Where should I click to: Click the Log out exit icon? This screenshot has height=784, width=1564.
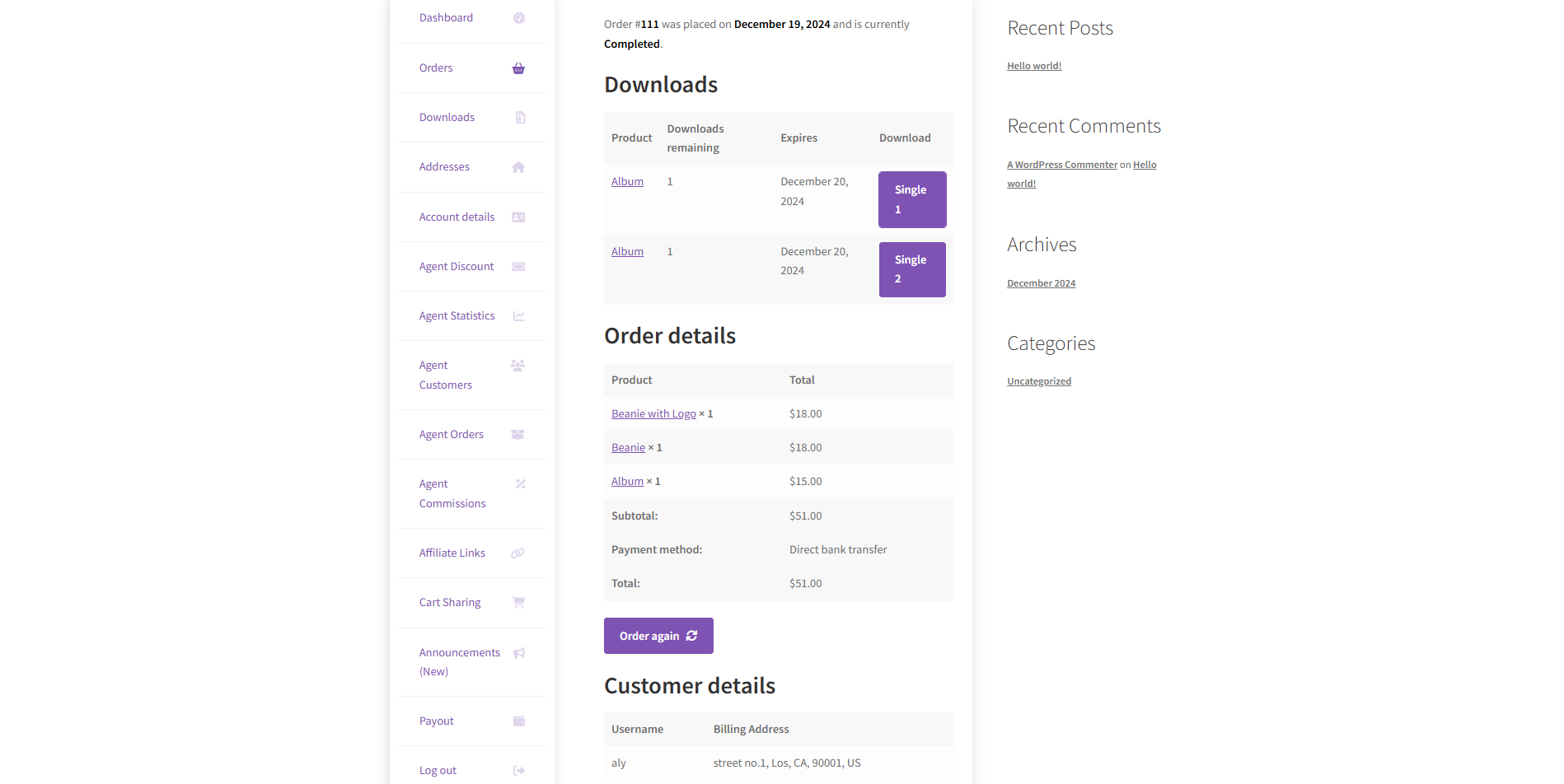[519, 771]
